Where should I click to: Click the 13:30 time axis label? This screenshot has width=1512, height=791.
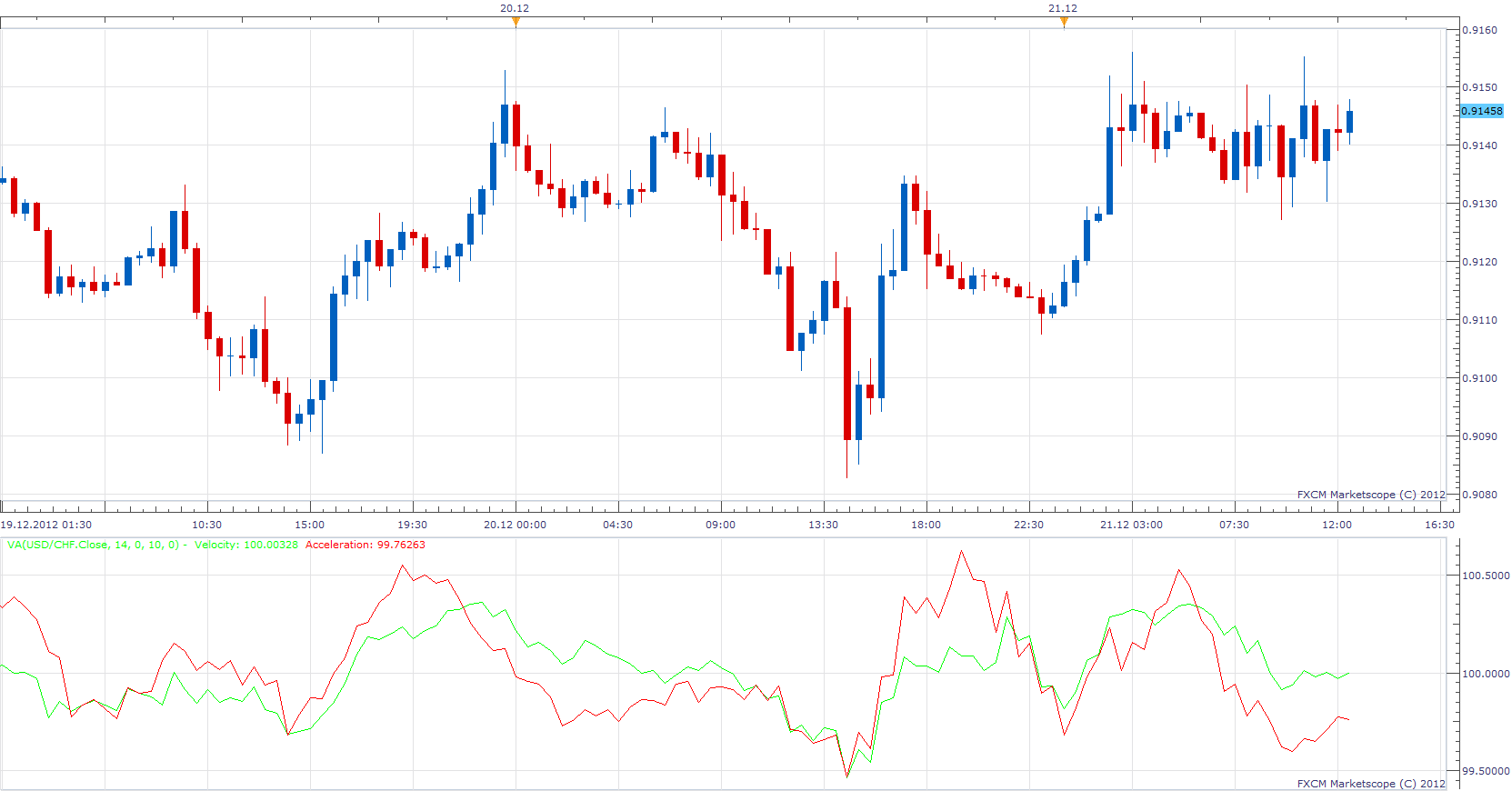pyautogui.click(x=824, y=525)
